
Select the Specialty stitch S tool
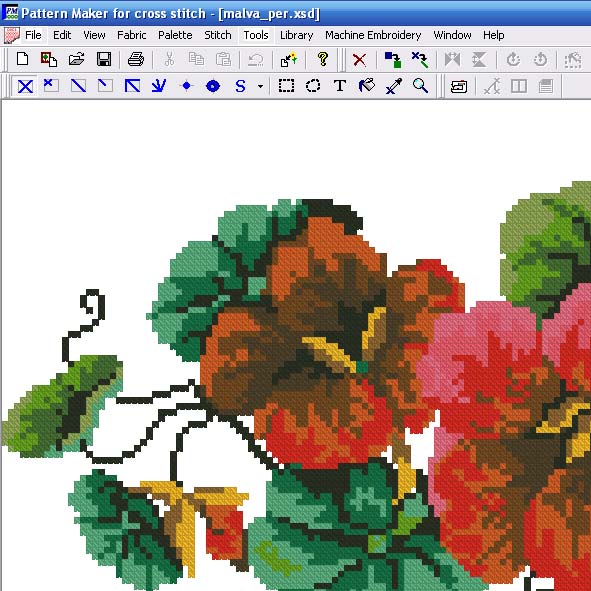pyautogui.click(x=240, y=86)
